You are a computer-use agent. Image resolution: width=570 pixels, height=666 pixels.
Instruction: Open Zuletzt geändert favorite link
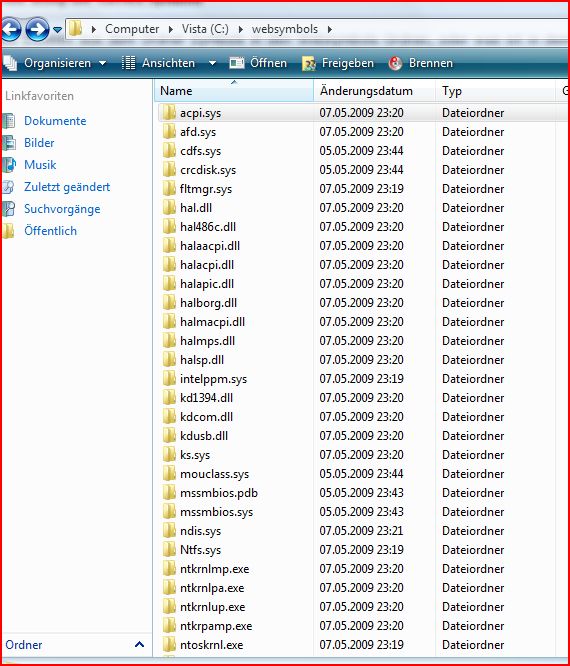[67, 187]
